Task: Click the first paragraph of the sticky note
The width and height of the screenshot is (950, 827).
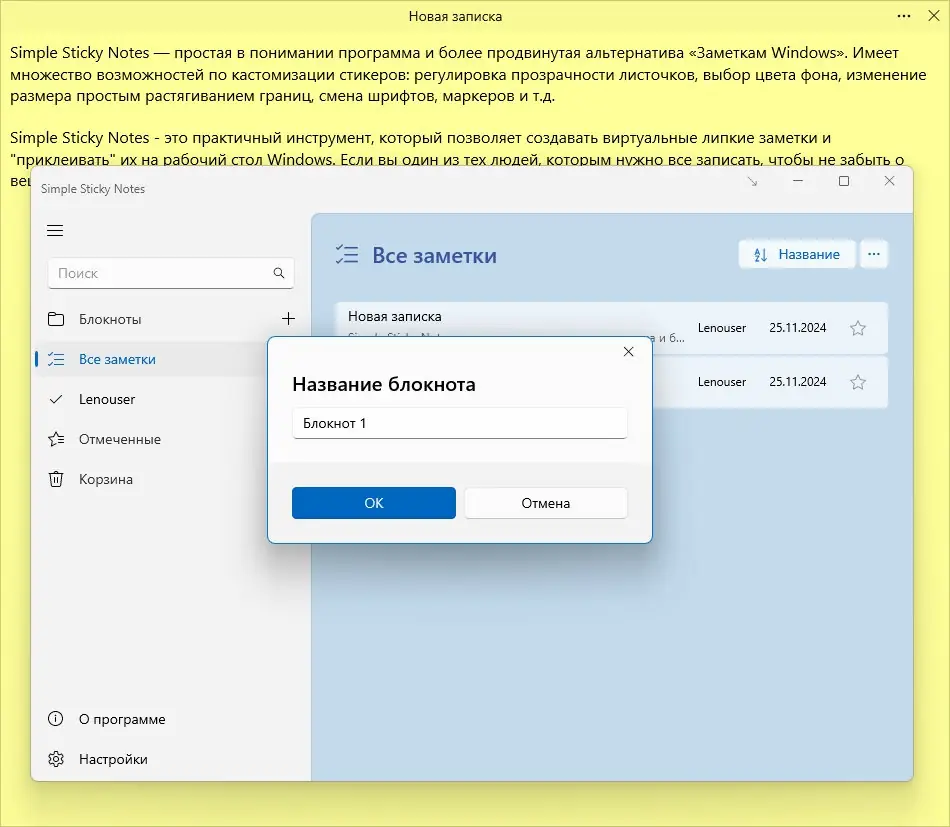Action: 468,75
